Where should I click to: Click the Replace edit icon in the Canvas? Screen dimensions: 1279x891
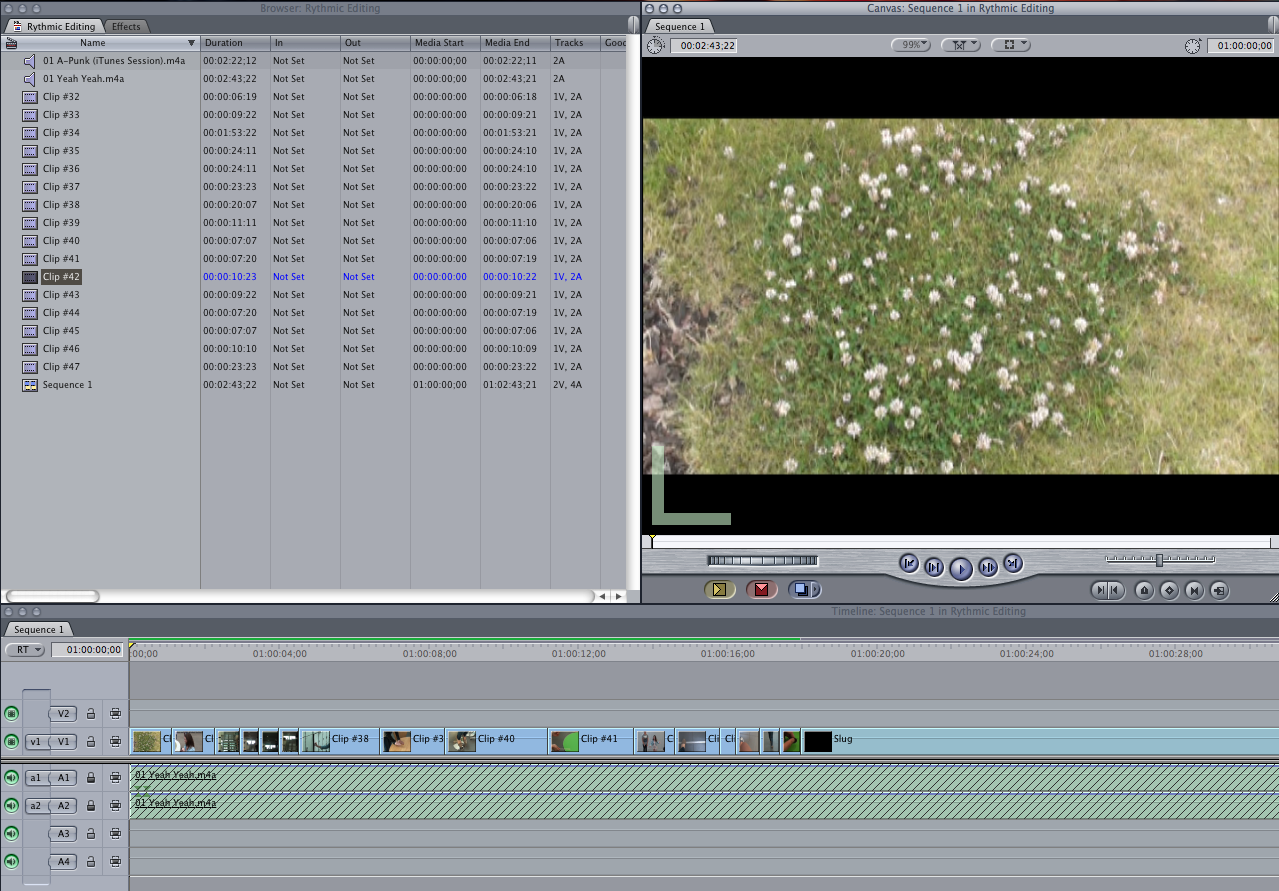(803, 589)
